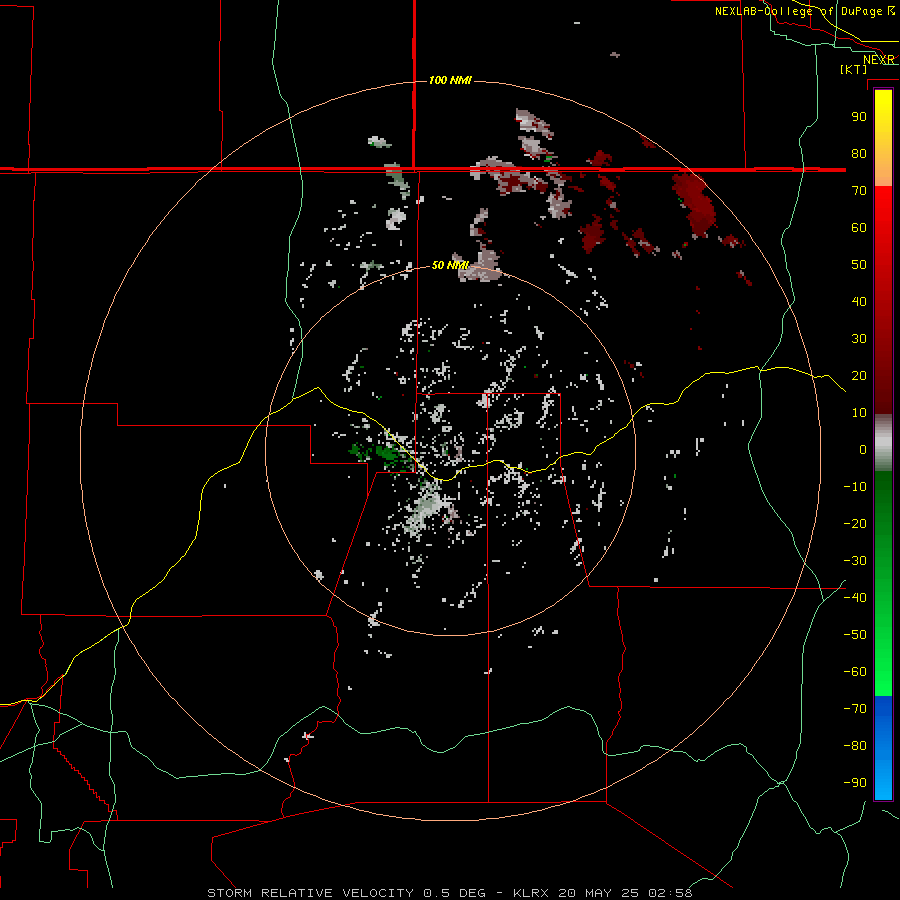
Task: Click the 10 scale label
Action: pos(859,413)
